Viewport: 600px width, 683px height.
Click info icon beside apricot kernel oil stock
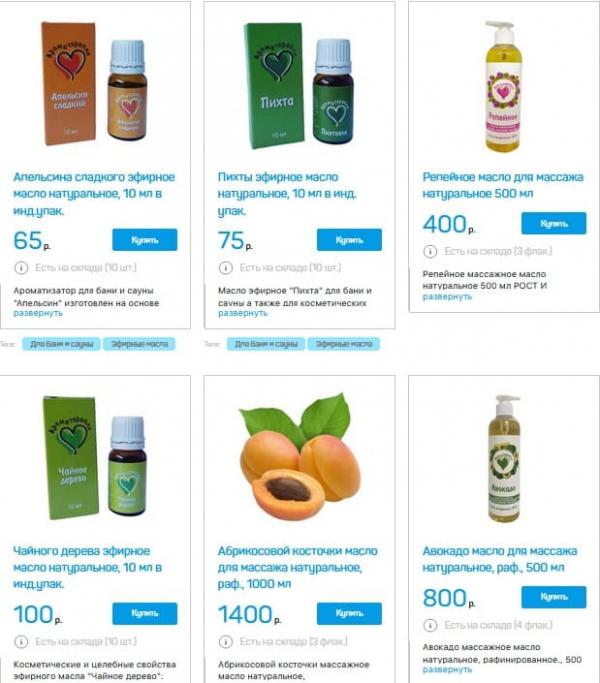pyautogui.click(x=225, y=642)
